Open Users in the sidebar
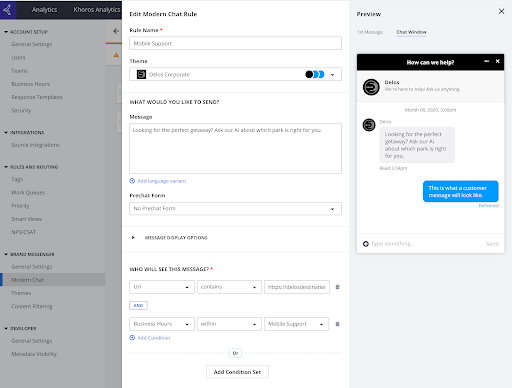This screenshot has height=388, width=512. click(18, 58)
